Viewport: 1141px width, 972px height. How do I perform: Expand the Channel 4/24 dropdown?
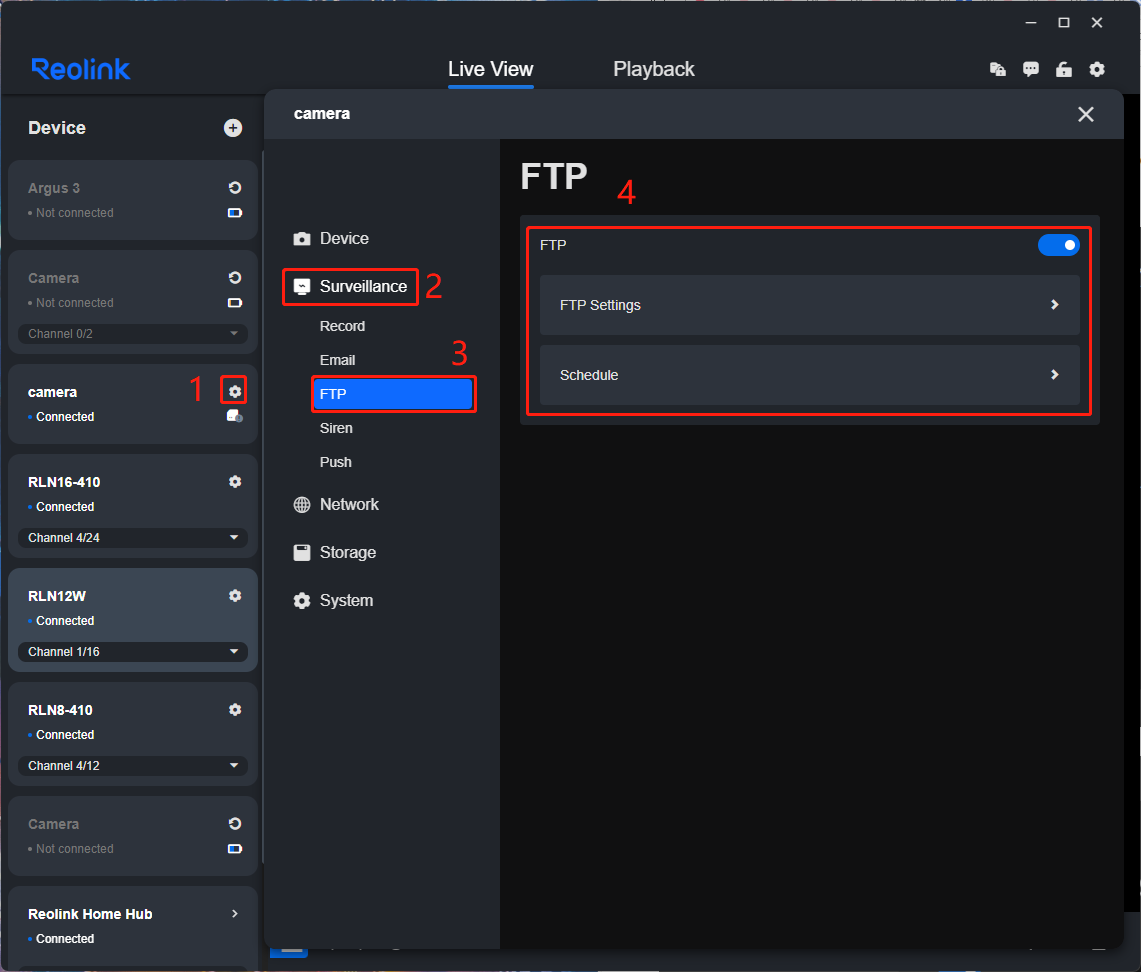click(x=132, y=538)
